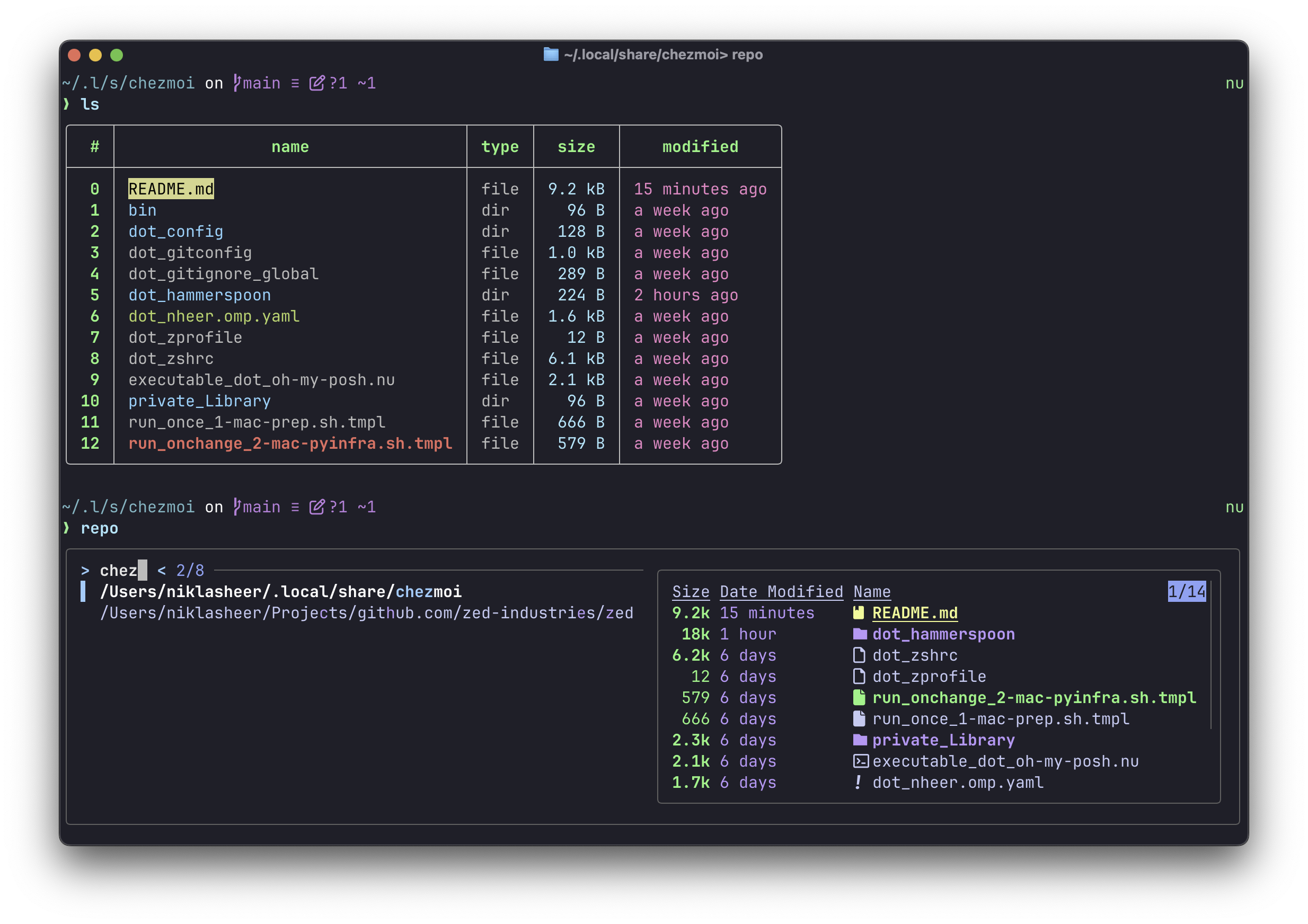Click the dot_zprofile file icon in preview
The image size is (1308, 924).
[859, 676]
